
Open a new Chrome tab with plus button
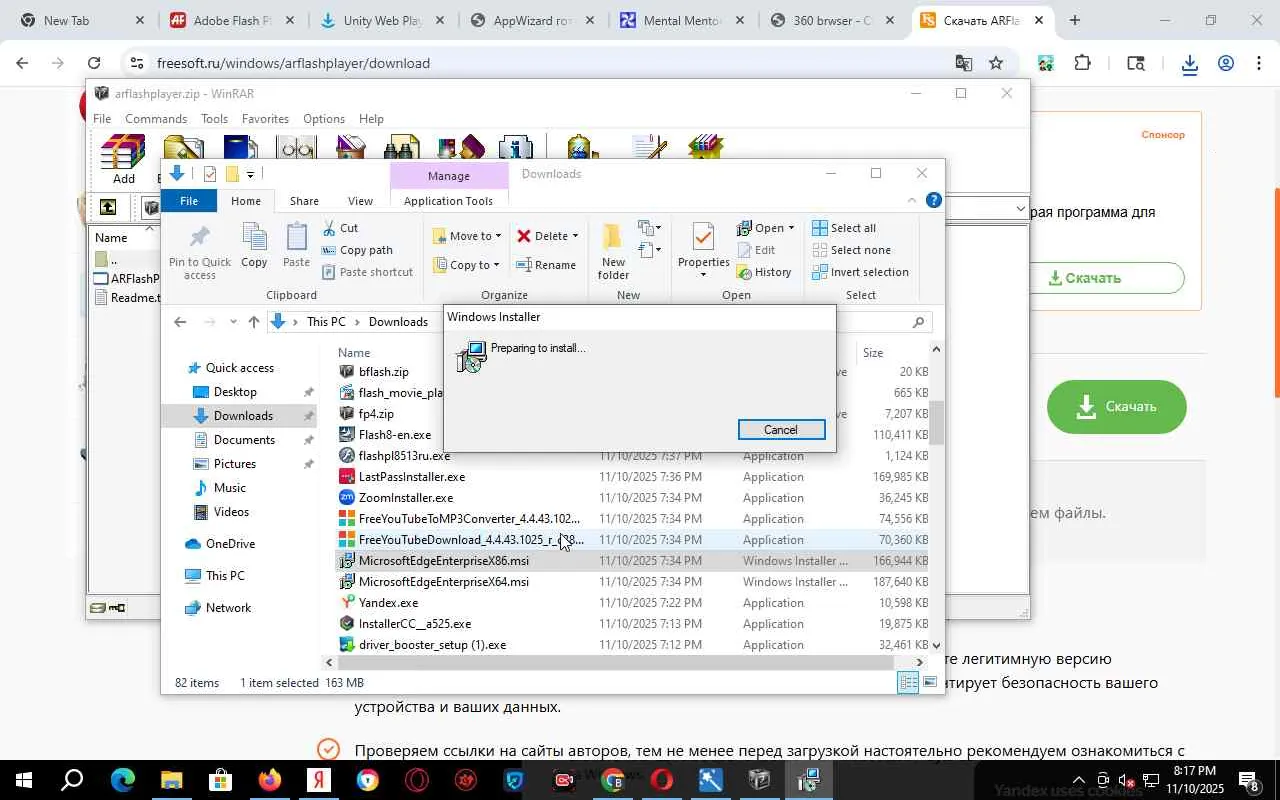click(x=1075, y=20)
